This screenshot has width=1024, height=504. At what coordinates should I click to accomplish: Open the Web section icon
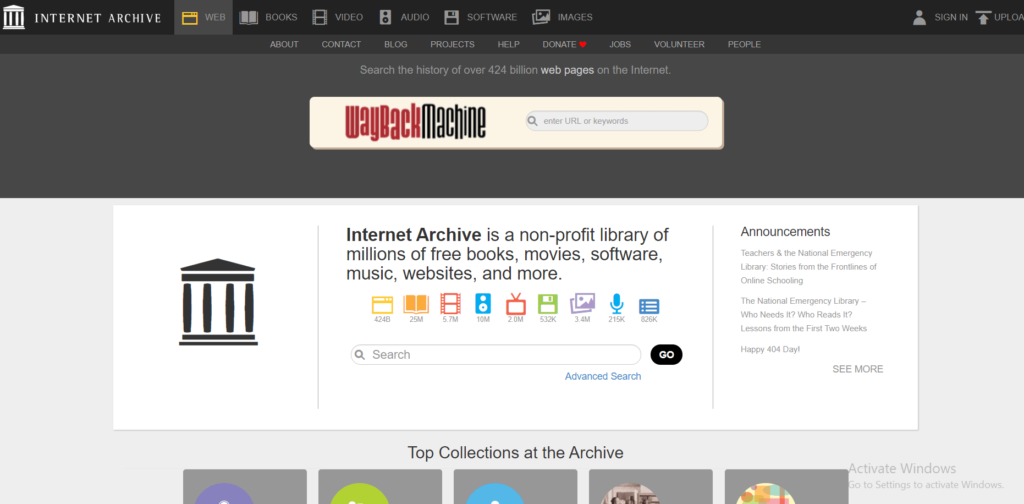coord(190,18)
